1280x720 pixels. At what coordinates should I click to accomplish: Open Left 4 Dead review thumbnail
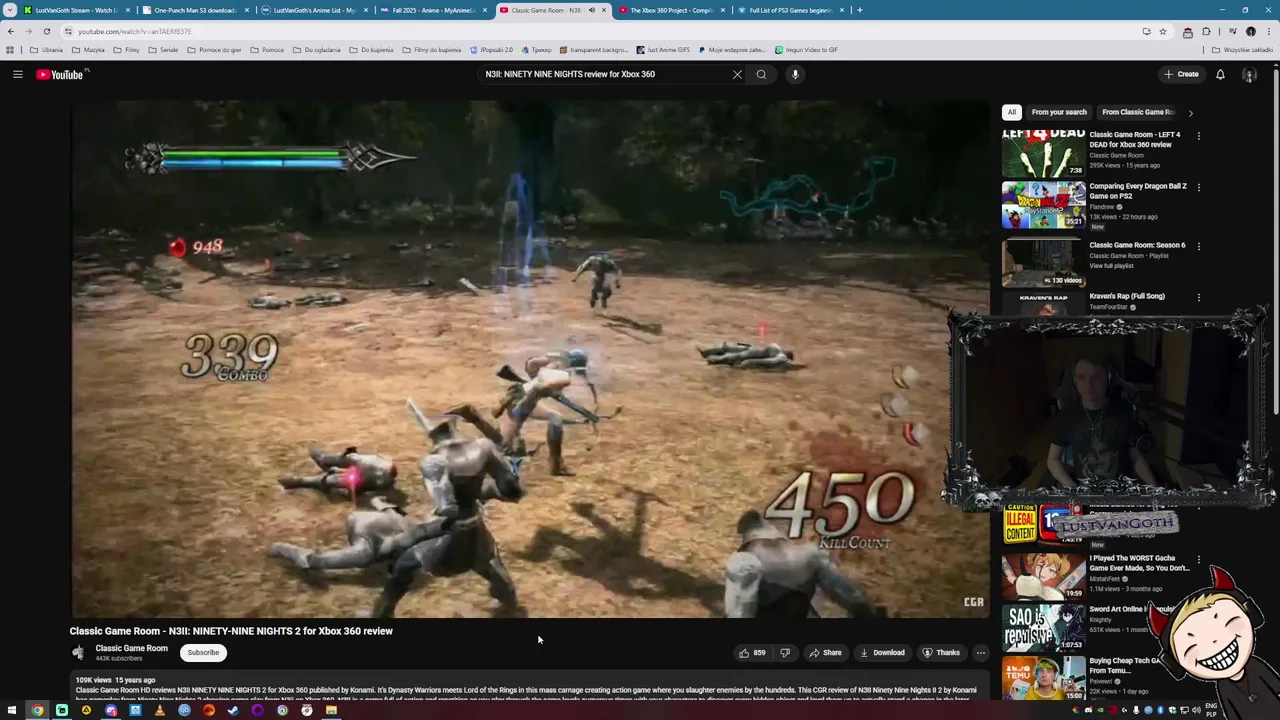pyautogui.click(x=1043, y=153)
